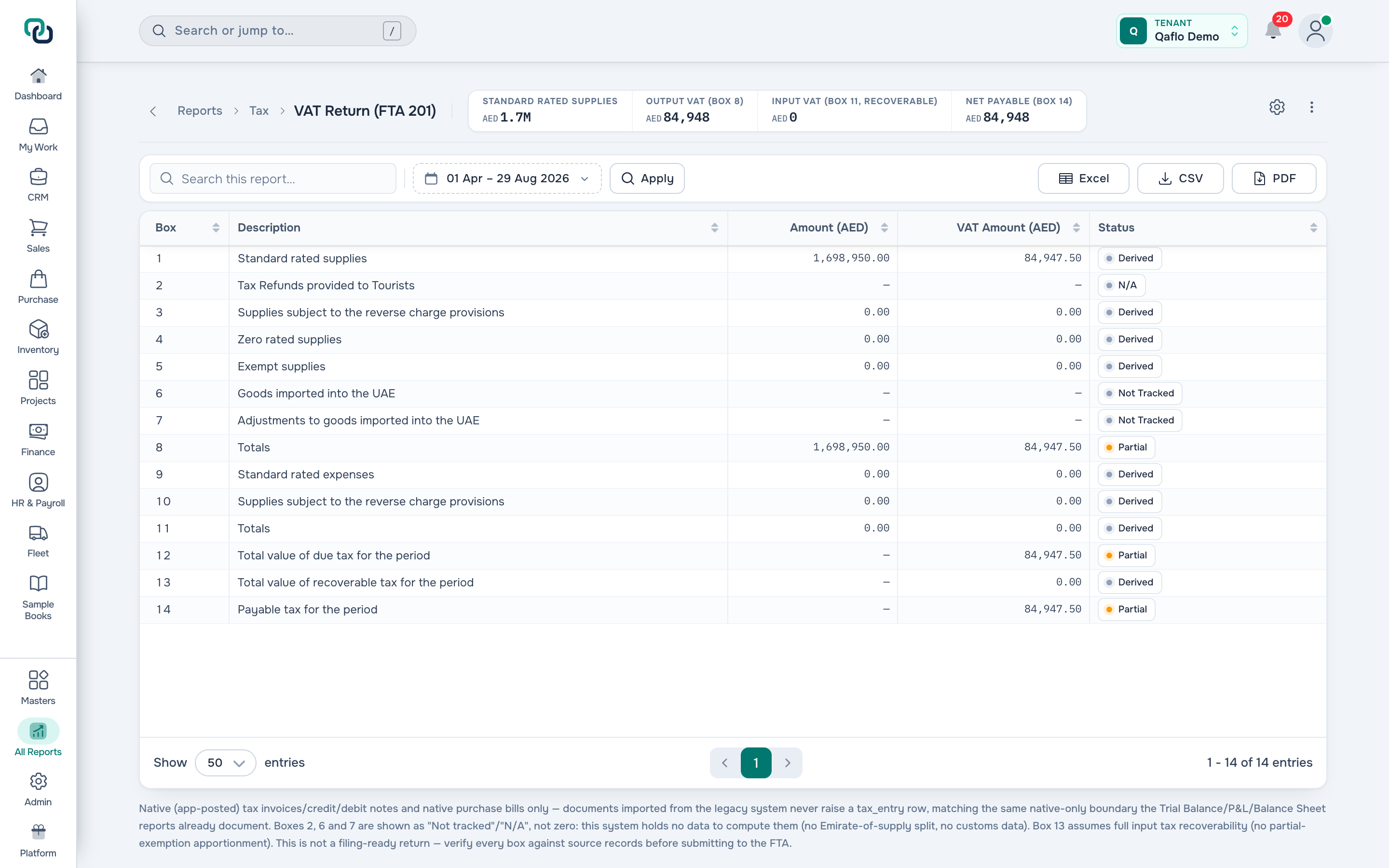
Task: Go to the next page of entries
Action: pyautogui.click(x=788, y=762)
